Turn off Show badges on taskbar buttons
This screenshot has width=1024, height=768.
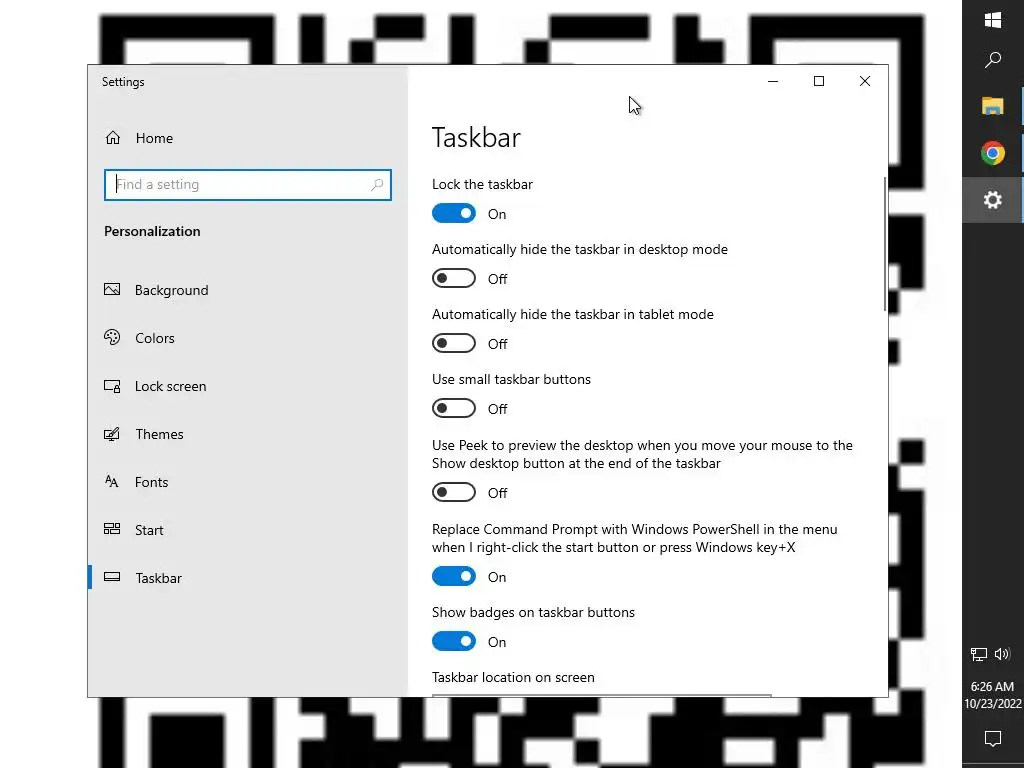coord(454,641)
